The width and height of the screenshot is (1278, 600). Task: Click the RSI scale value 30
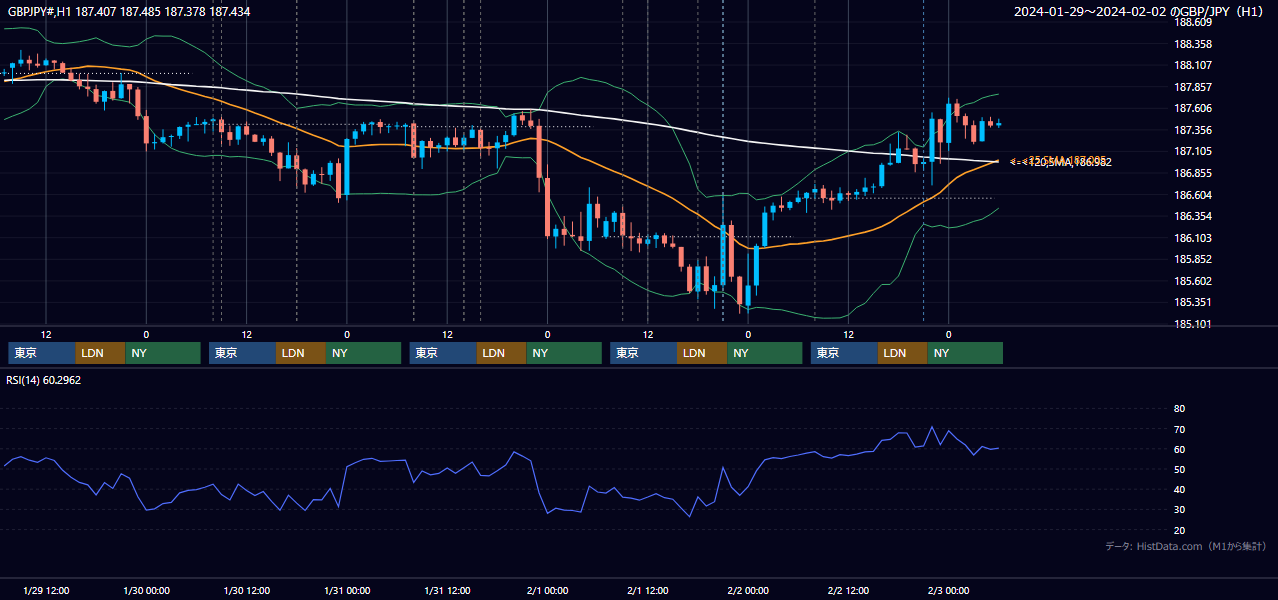[1179, 509]
